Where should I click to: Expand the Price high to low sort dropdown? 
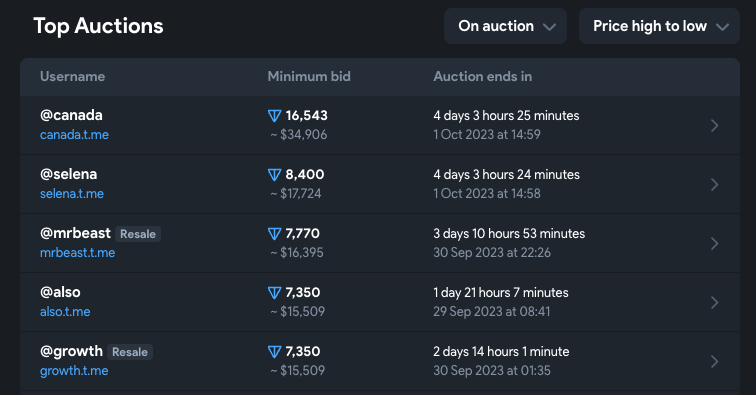pos(659,26)
